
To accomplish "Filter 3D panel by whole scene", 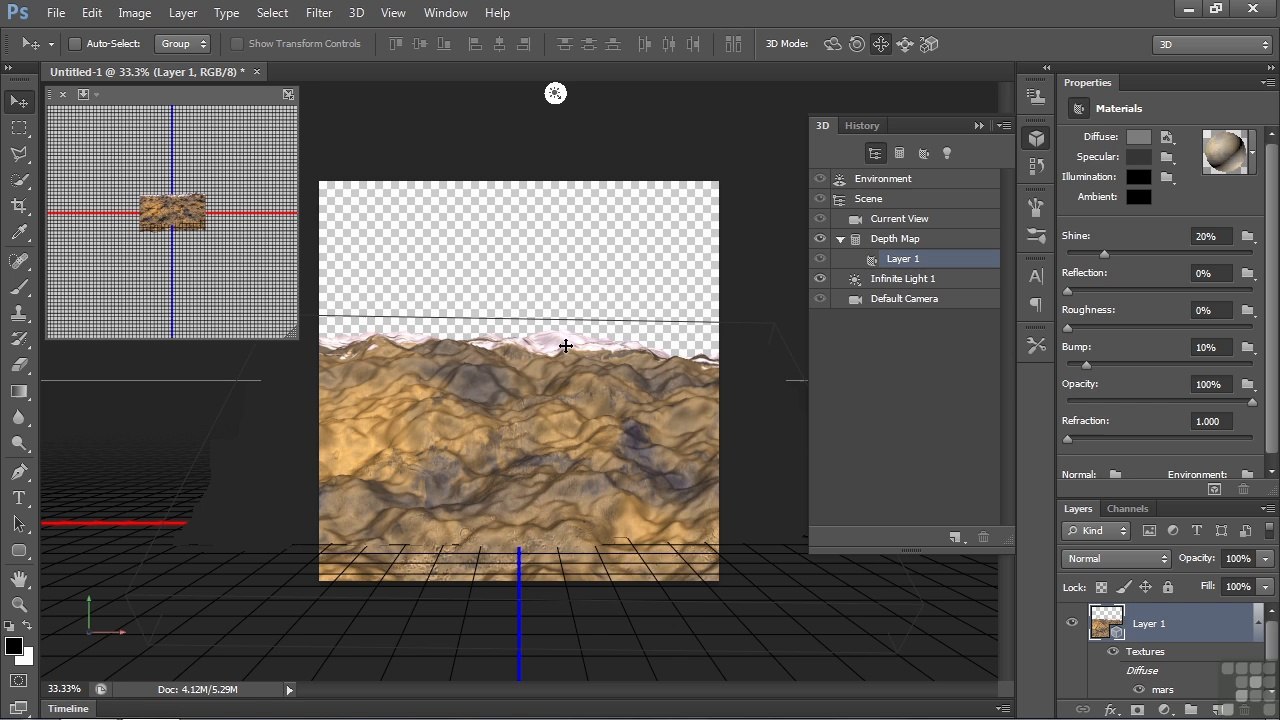I will point(875,153).
